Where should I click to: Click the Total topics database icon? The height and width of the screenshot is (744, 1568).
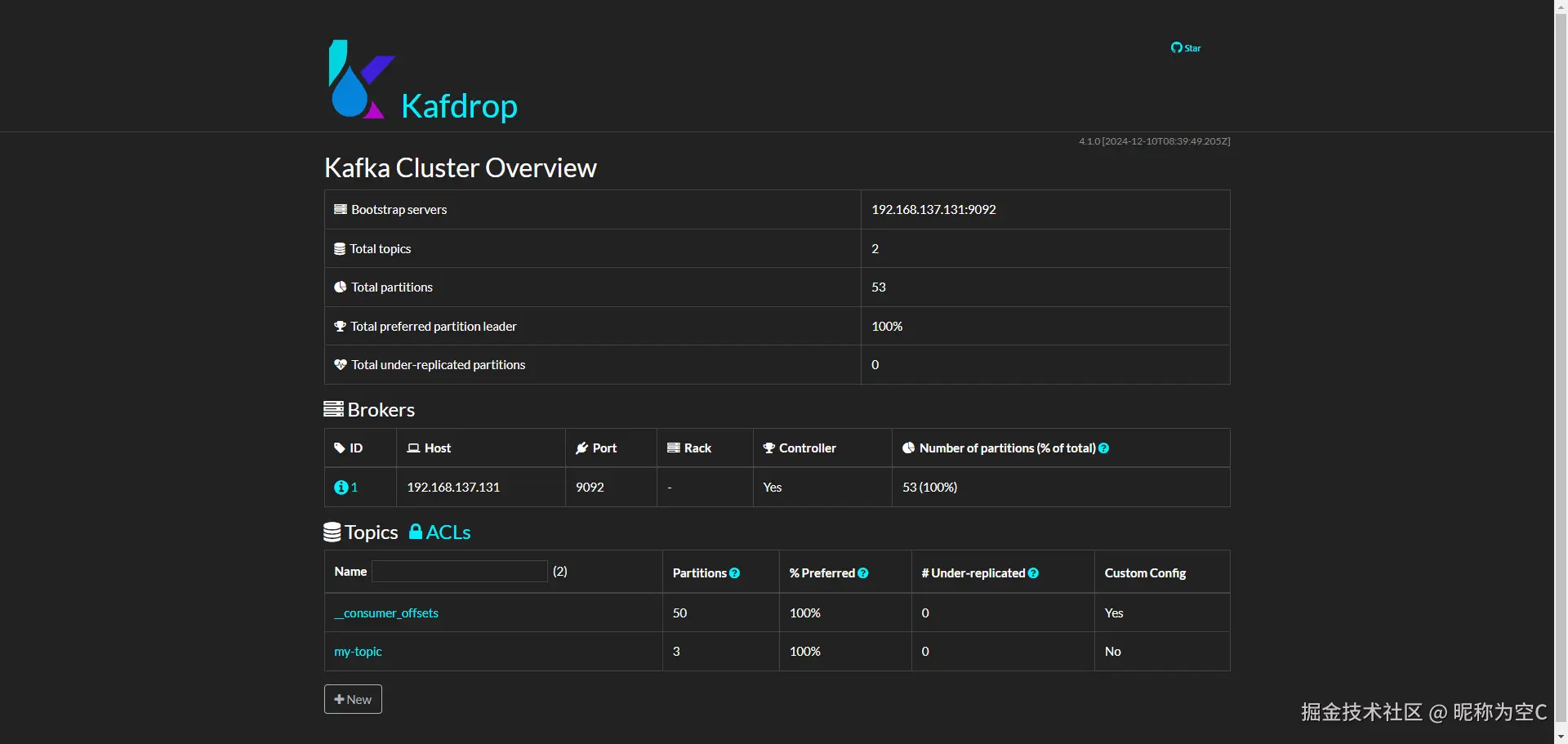pyautogui.click(x=340, y=248)
